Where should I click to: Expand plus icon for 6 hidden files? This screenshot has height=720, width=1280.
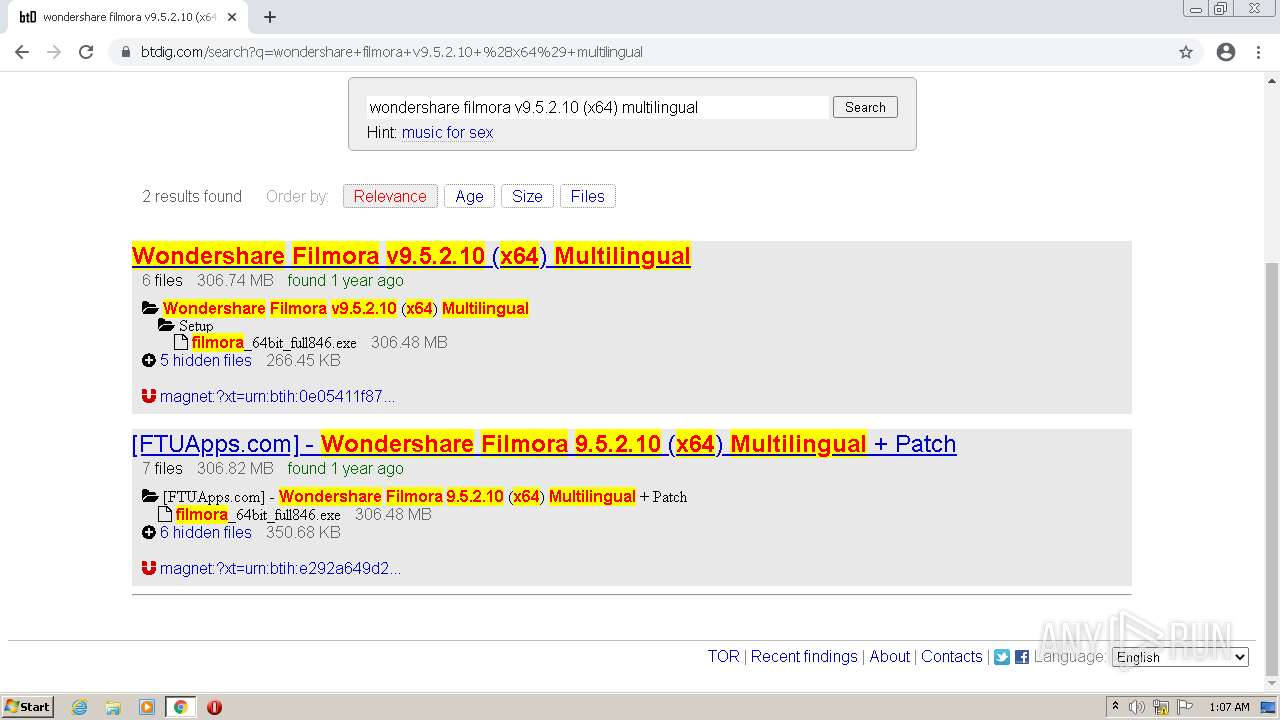click(149, 532)
